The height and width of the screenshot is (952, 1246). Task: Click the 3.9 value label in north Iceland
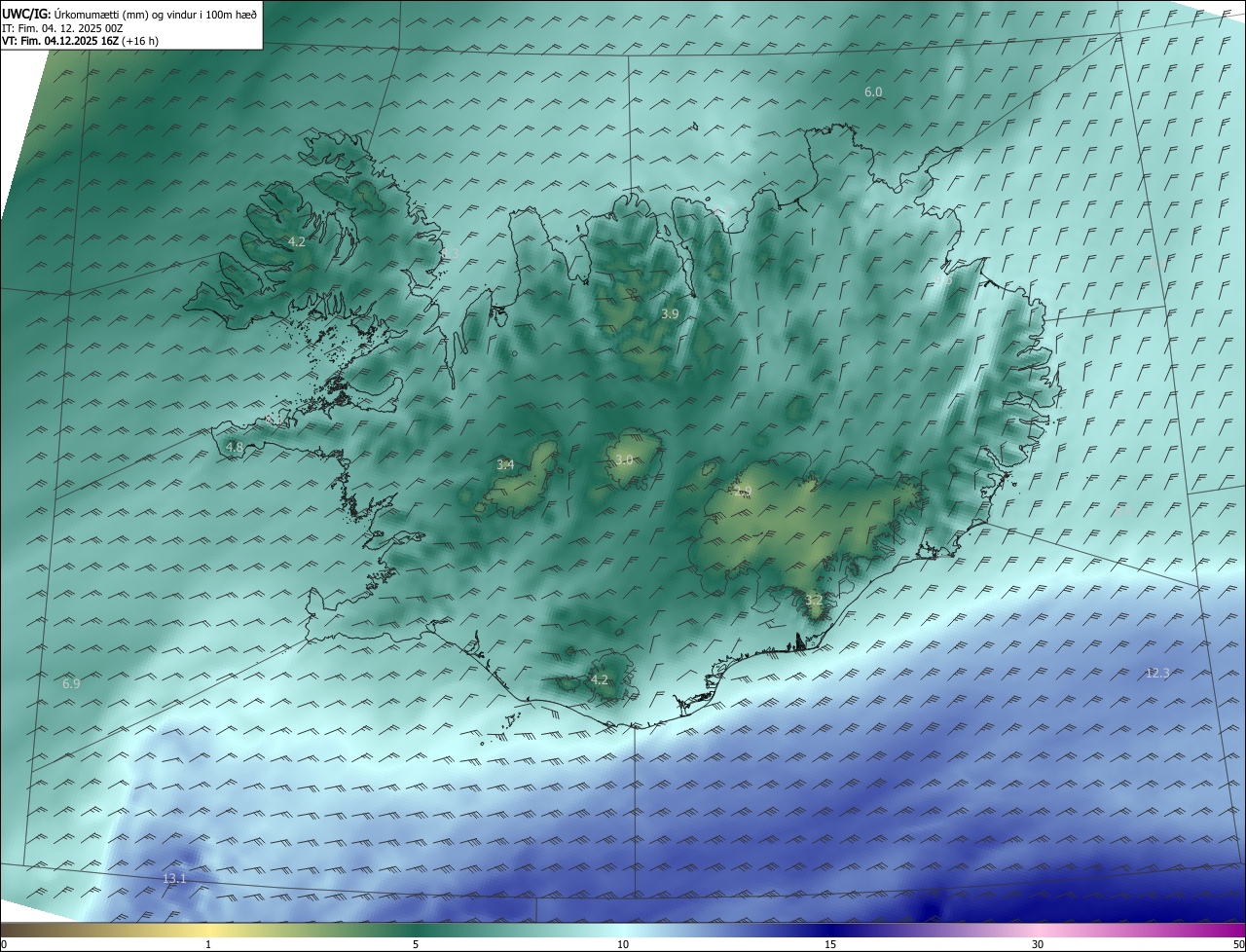coord(670,313)
